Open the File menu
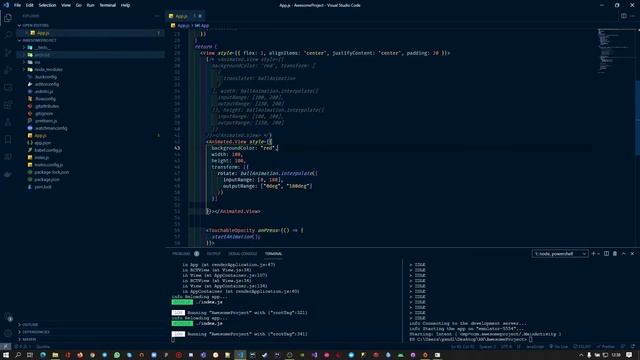The image size is (640, 360). (18, 5)
